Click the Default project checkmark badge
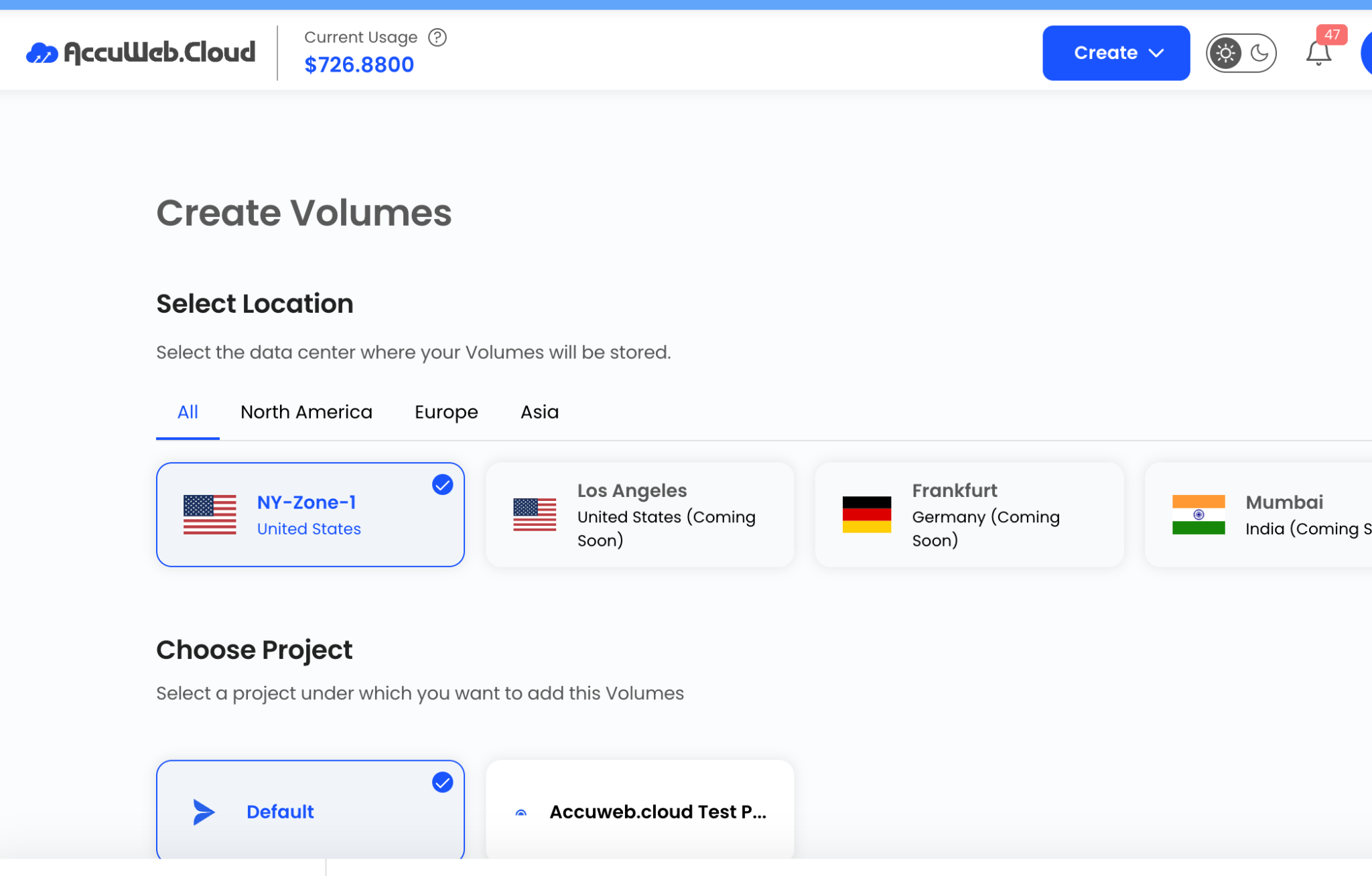Image resolution: width=1372 pixels, height=876 pixels. tap(442, 782)
